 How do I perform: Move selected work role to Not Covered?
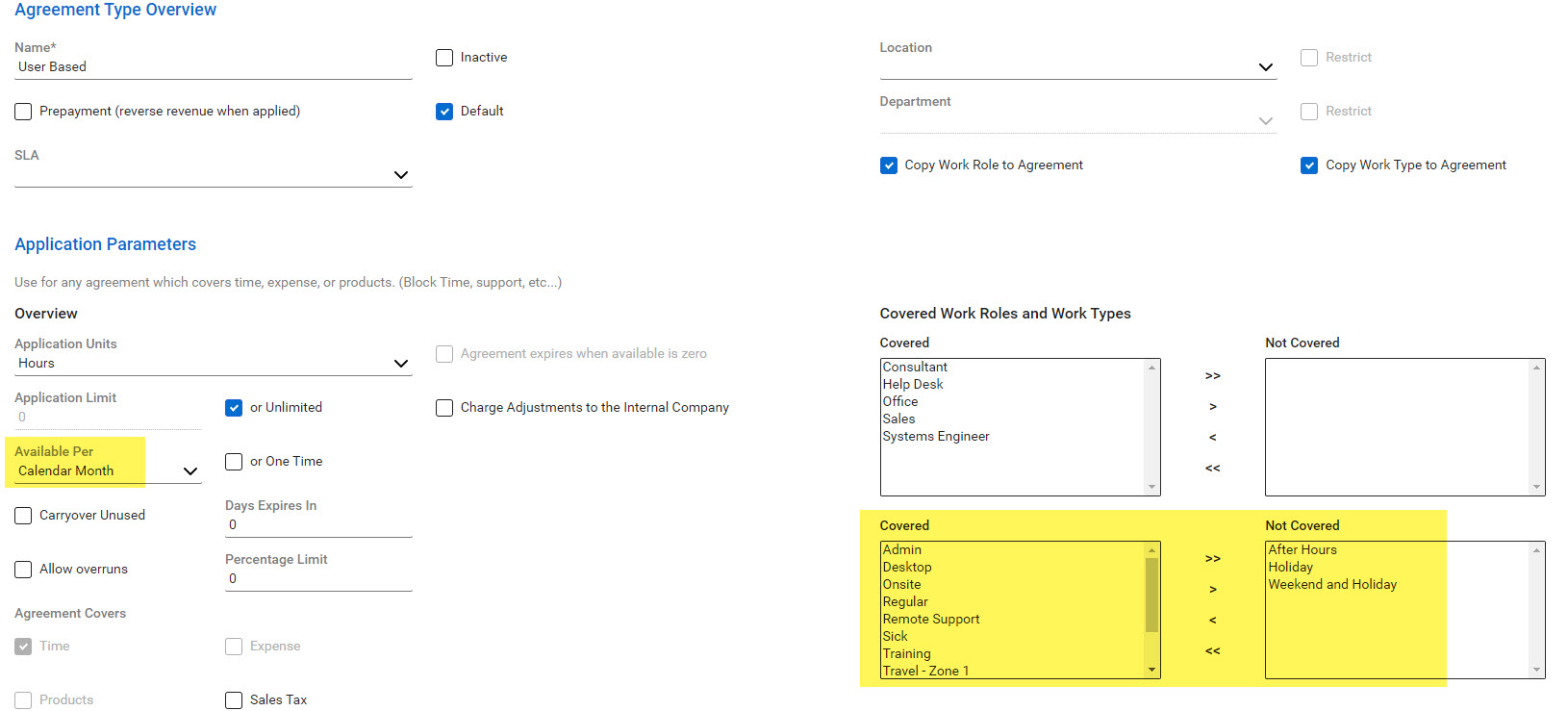[x=1213, y=407]
